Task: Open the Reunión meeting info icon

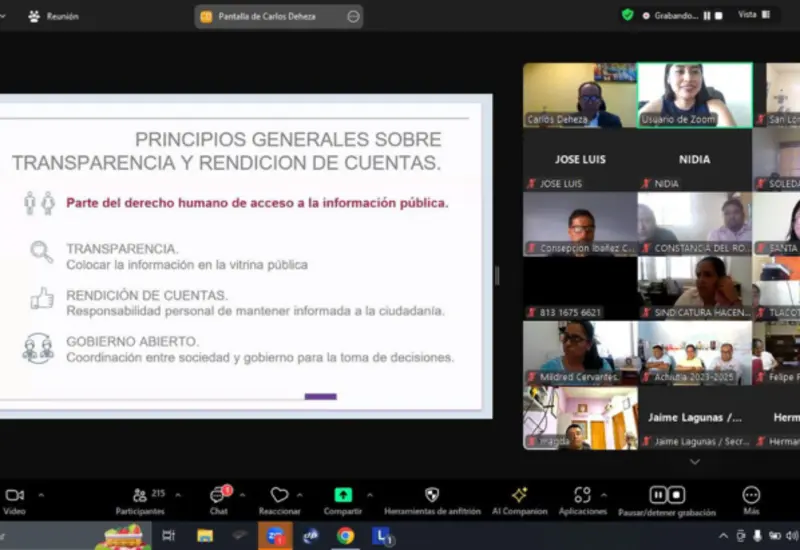Action: (34, 16)
